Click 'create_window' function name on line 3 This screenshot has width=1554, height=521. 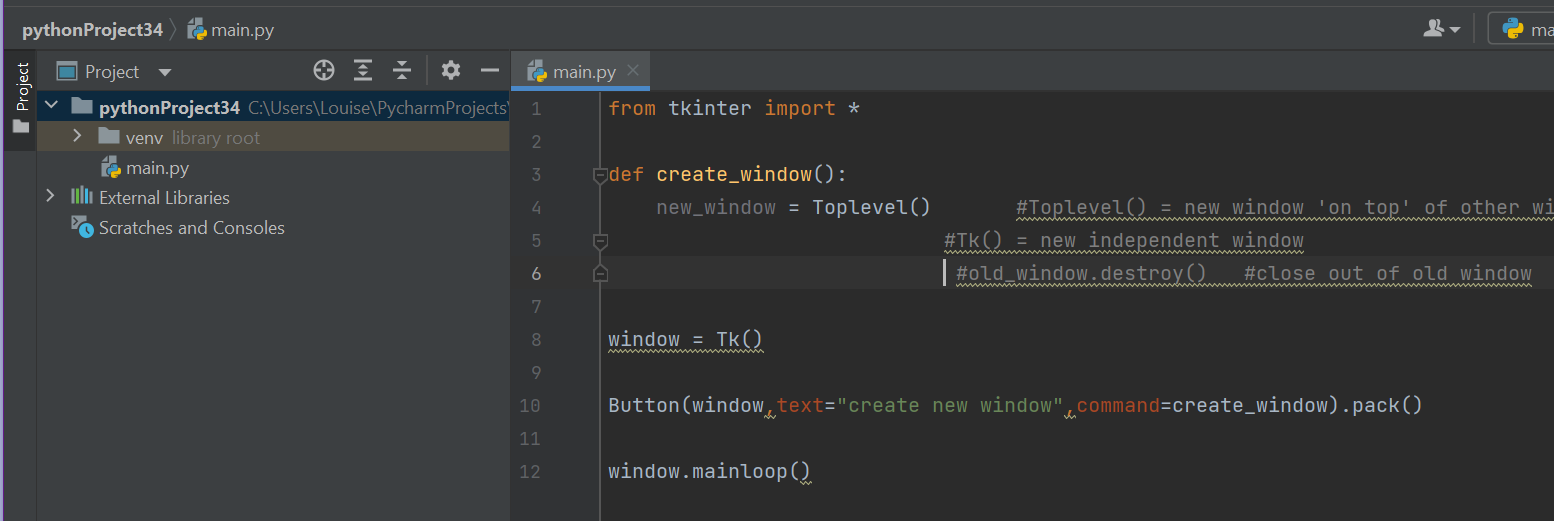(734, 175)
